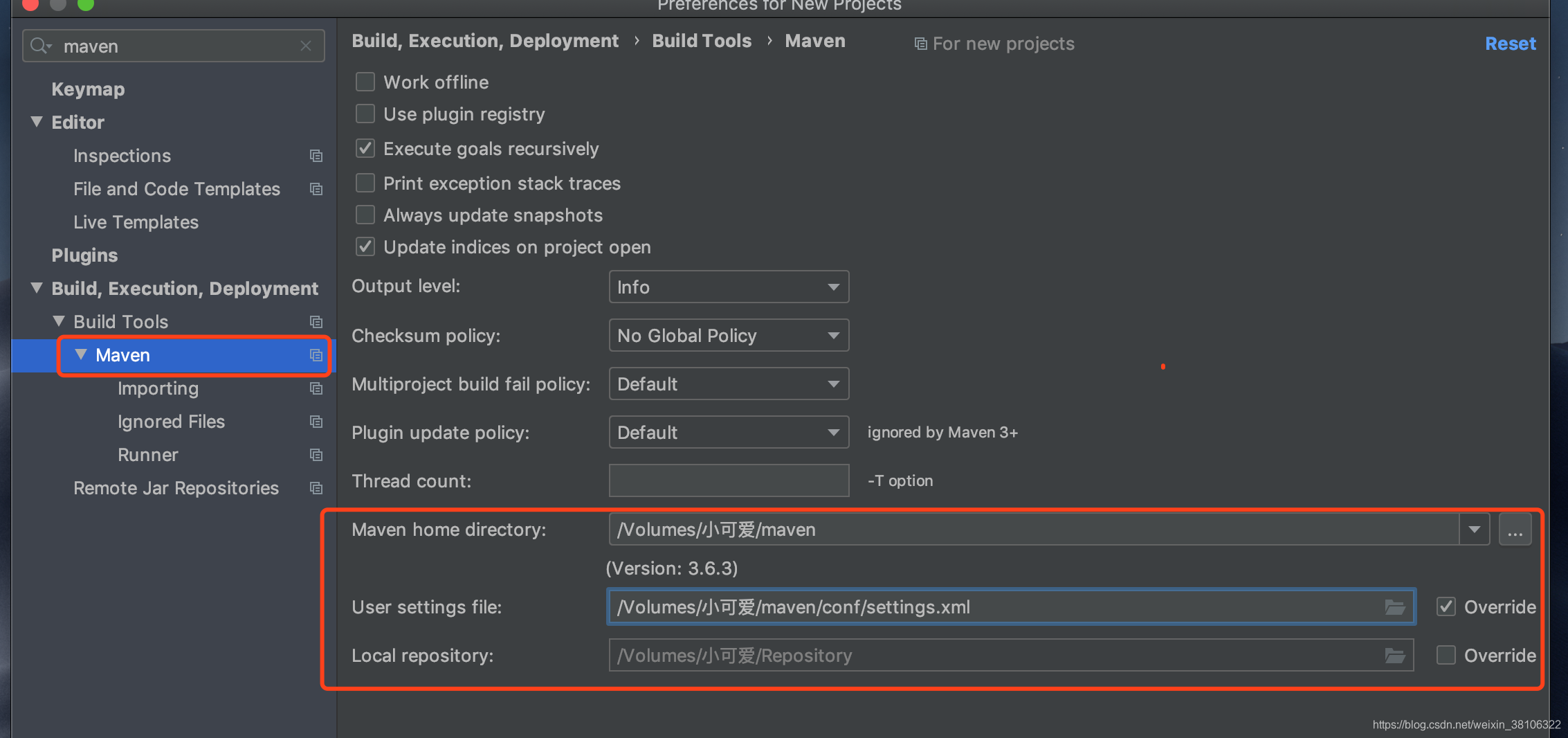
Task: Click the Thread count input field
Action: coord(729,480)
